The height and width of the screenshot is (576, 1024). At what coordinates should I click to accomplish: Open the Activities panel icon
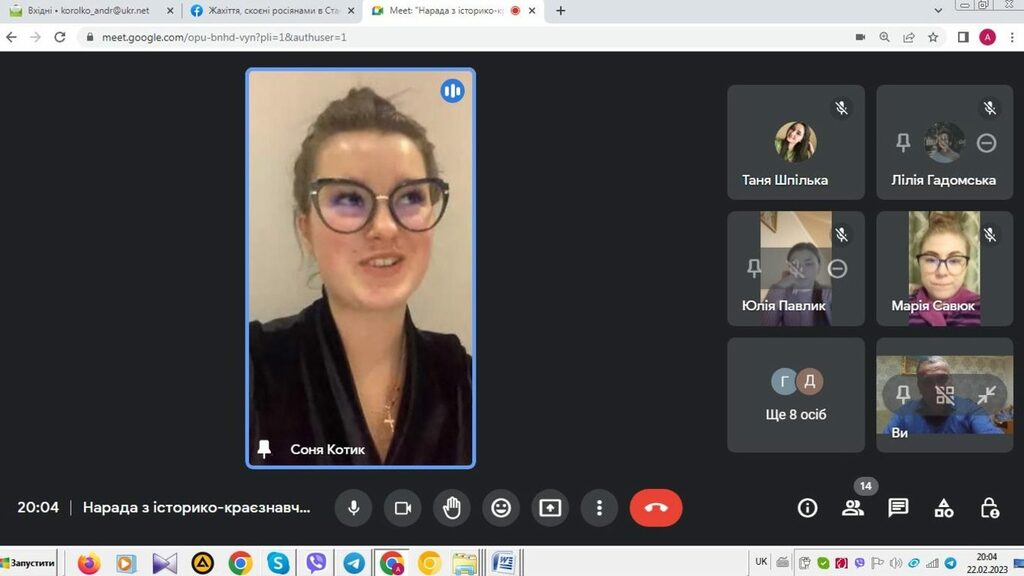tap(944, 508)
